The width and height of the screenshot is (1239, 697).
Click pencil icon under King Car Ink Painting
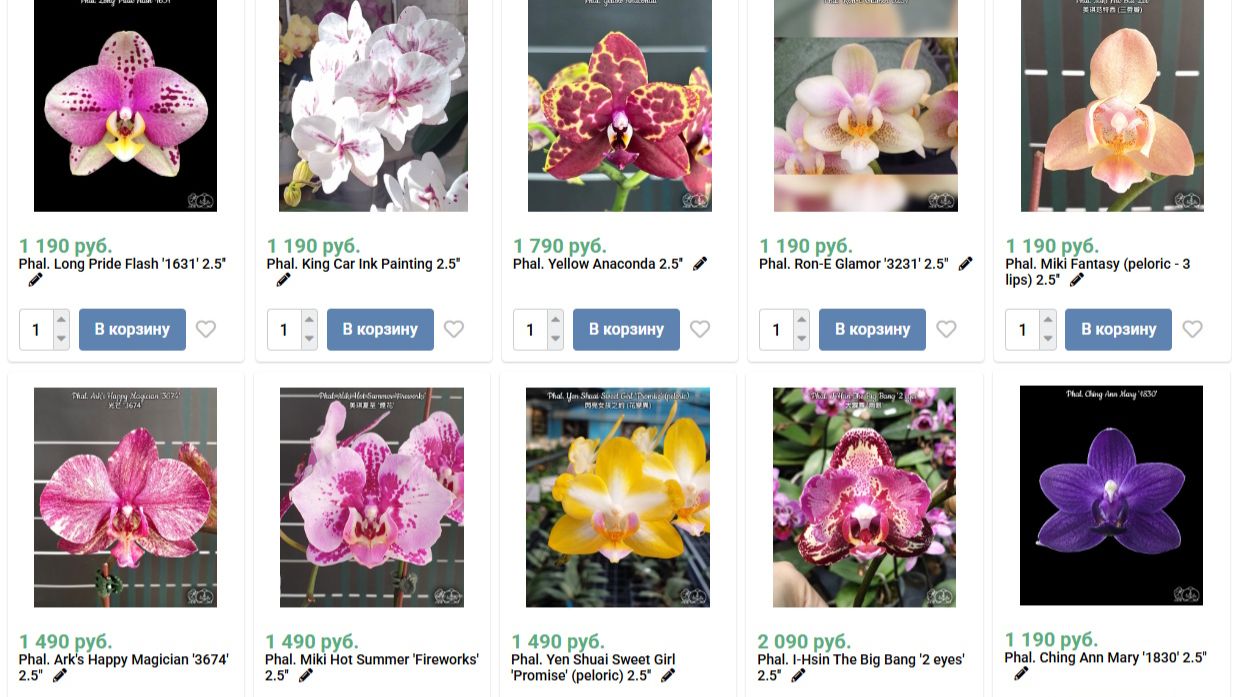click(283, 280)
